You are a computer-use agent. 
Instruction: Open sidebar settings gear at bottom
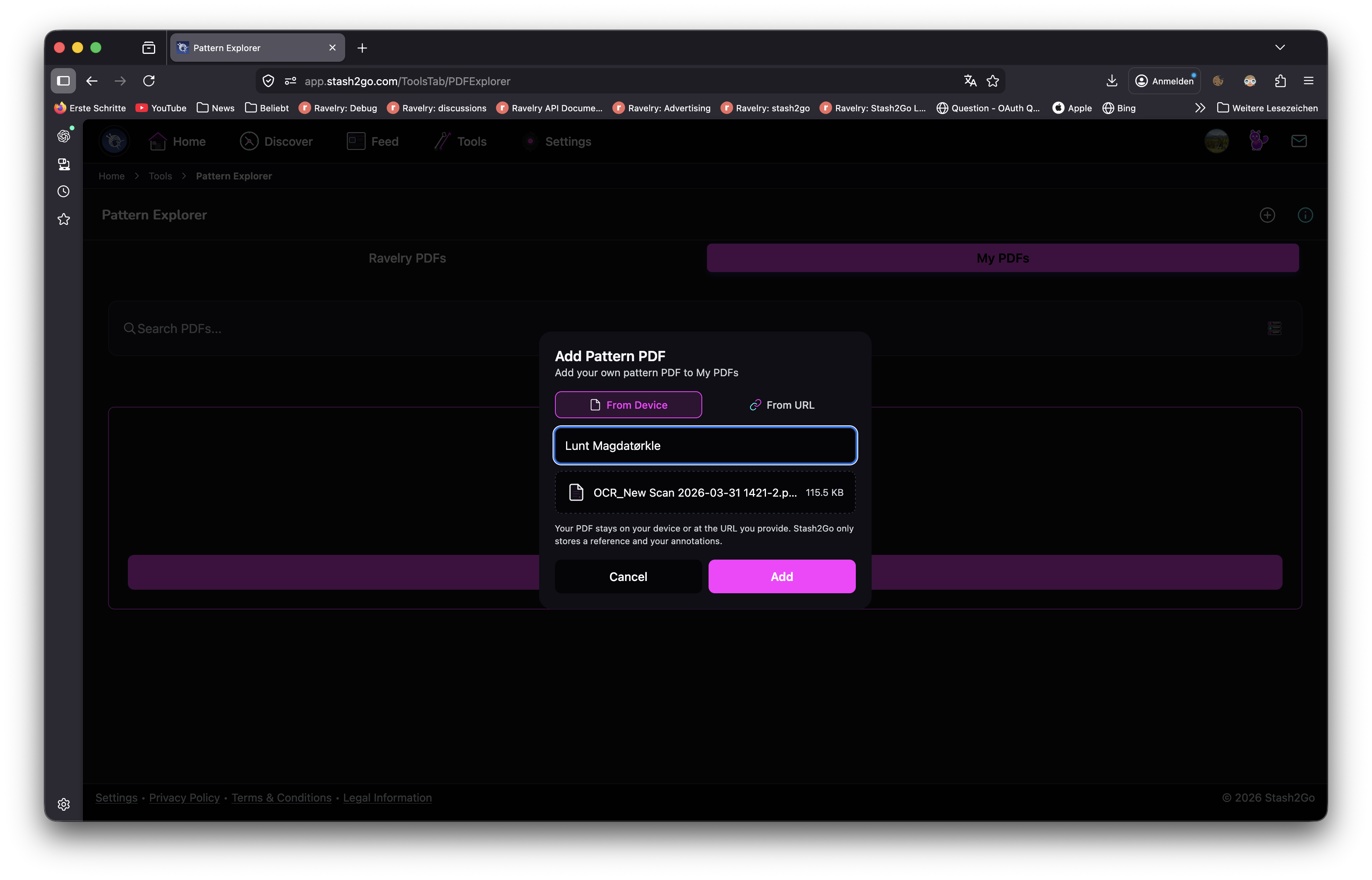63,804
